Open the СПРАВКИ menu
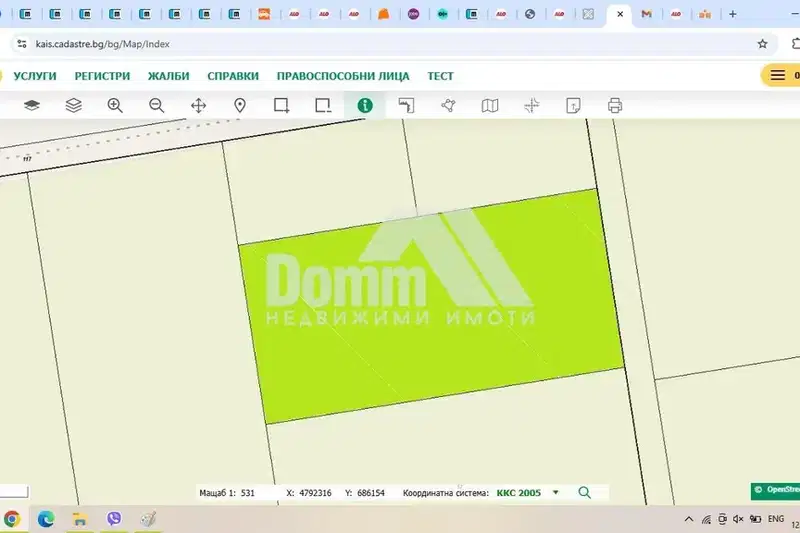Viewport: 800px width, 533px height. click(233, 76)
